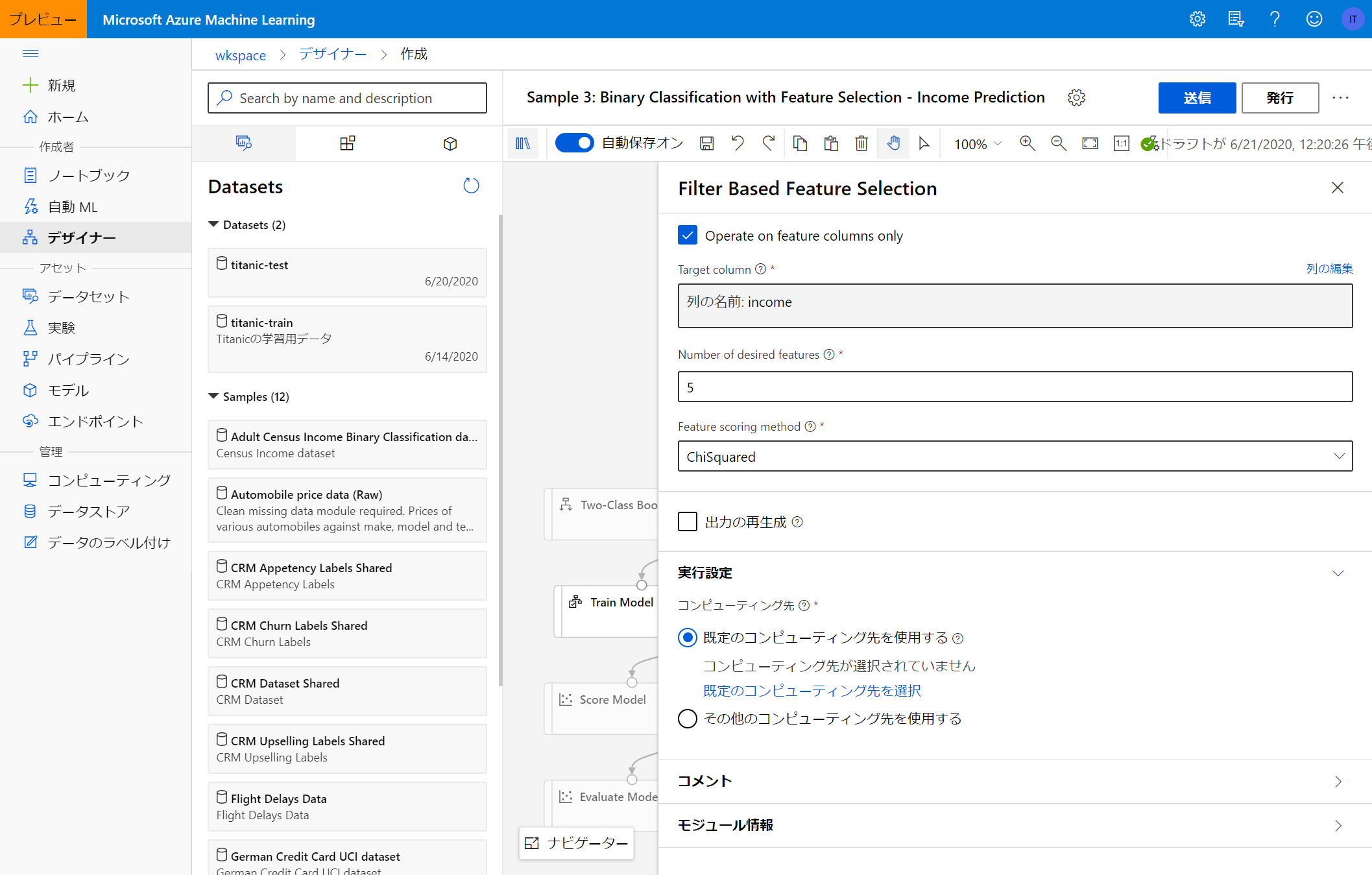Click the 送信 submit button
This screenshot has height=875, width=1372.
click(1196, 98)
